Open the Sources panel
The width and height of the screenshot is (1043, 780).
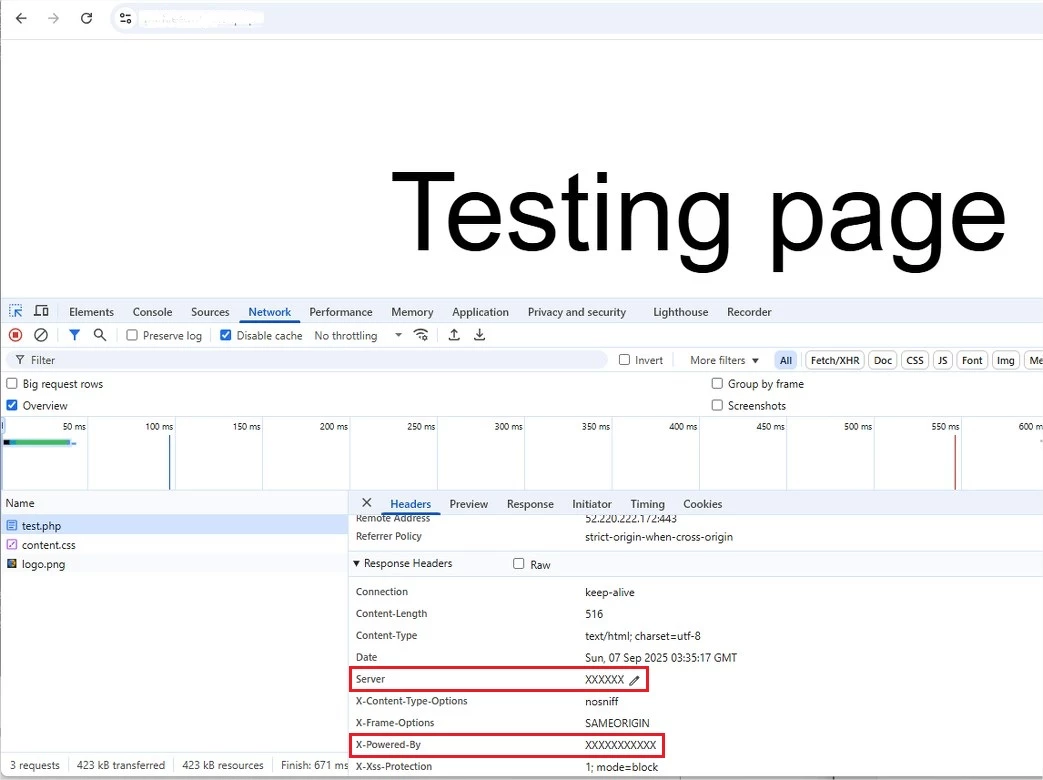(210, 312)
